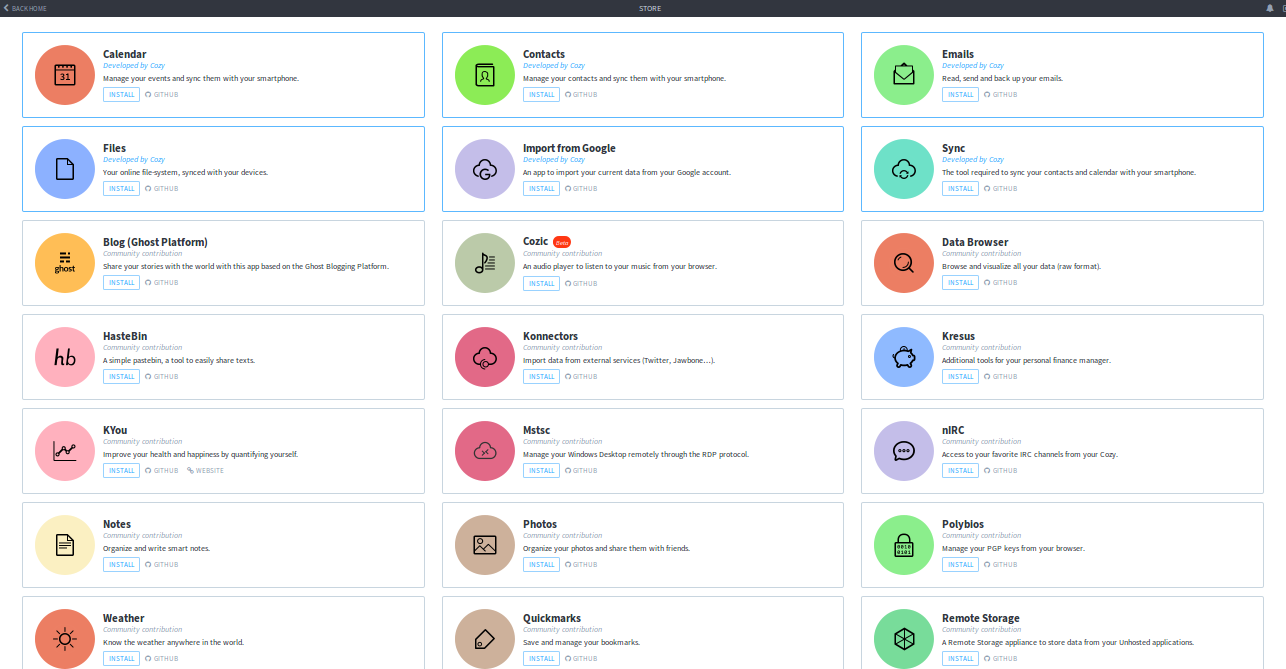
Task: Install the HasteBin app
Action: click(x=122, y=377)
